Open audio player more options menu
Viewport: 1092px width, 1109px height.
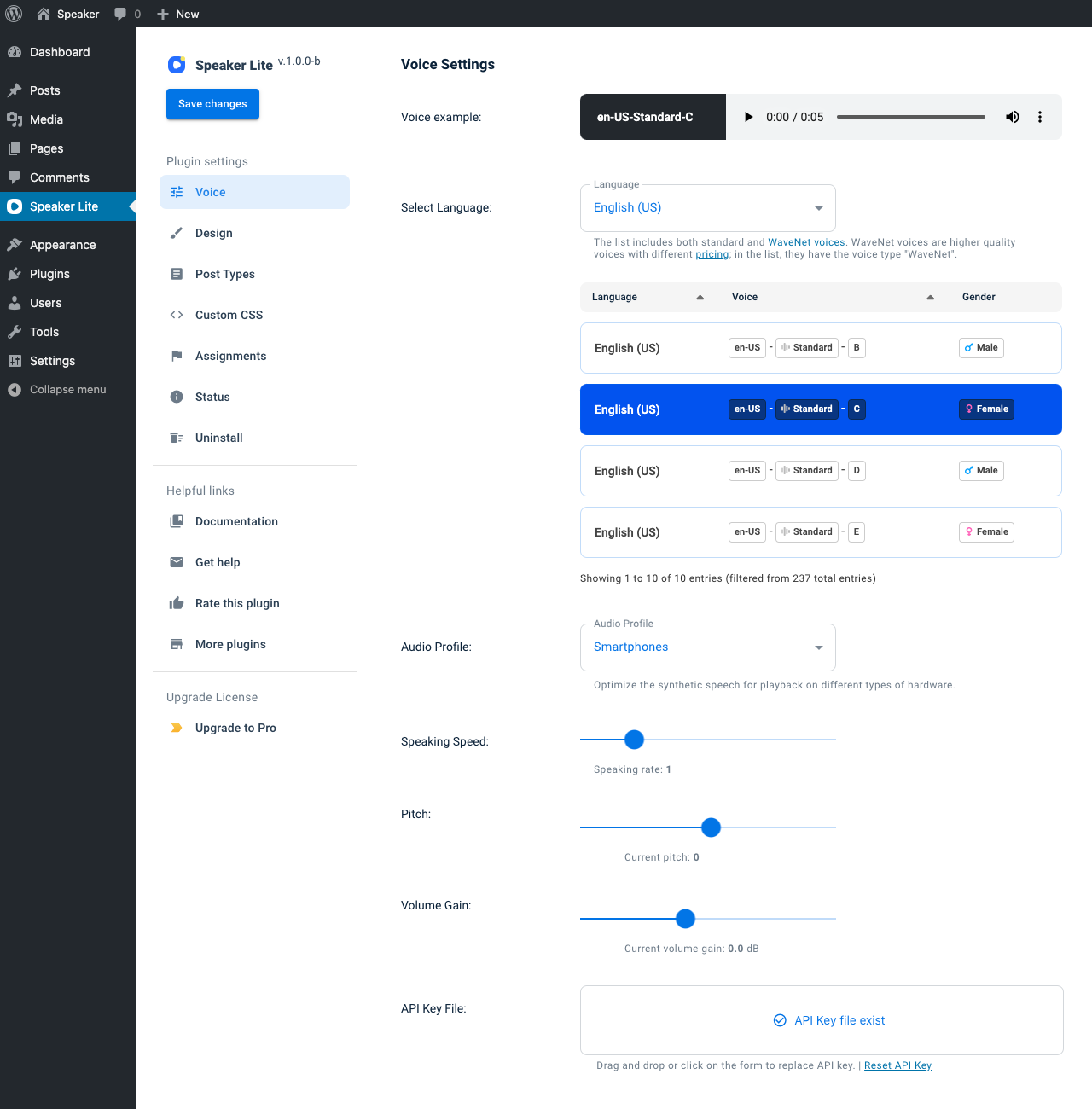pos(1040,117)
